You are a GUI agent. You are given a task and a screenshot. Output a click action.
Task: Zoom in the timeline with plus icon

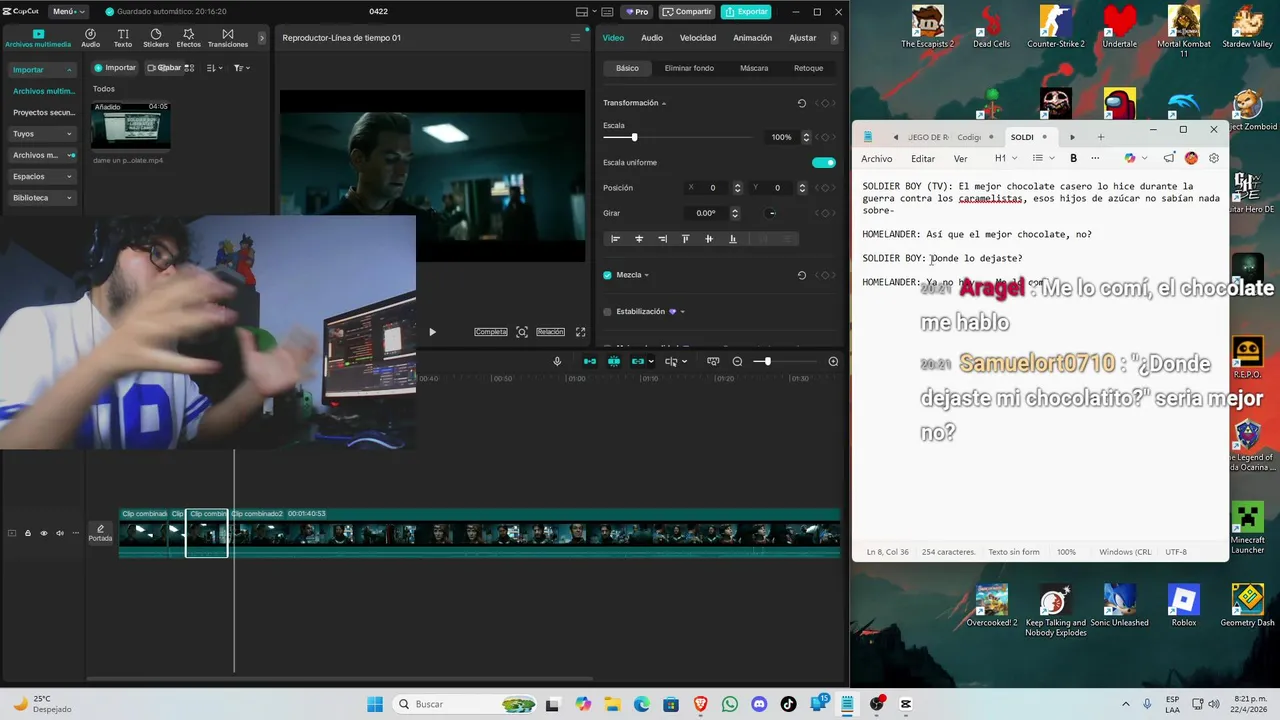(x=833, y=361)
